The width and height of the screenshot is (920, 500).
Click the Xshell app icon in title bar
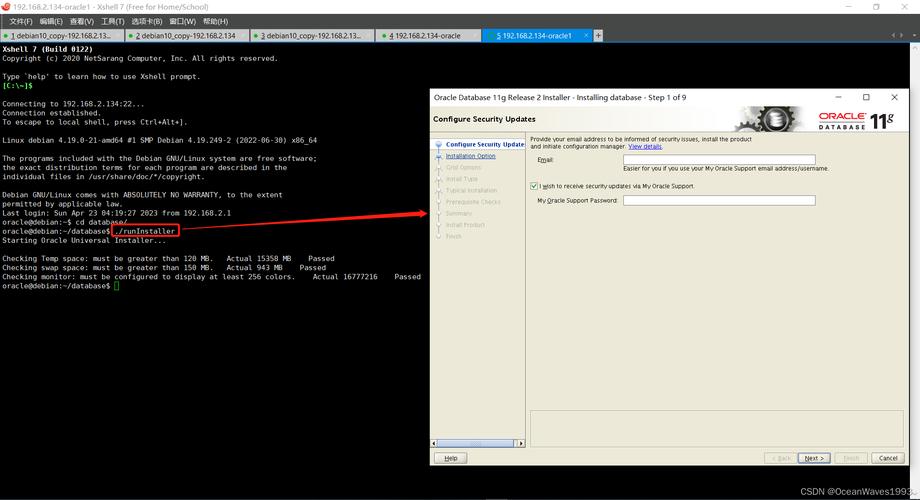click(x=6, y=6)
